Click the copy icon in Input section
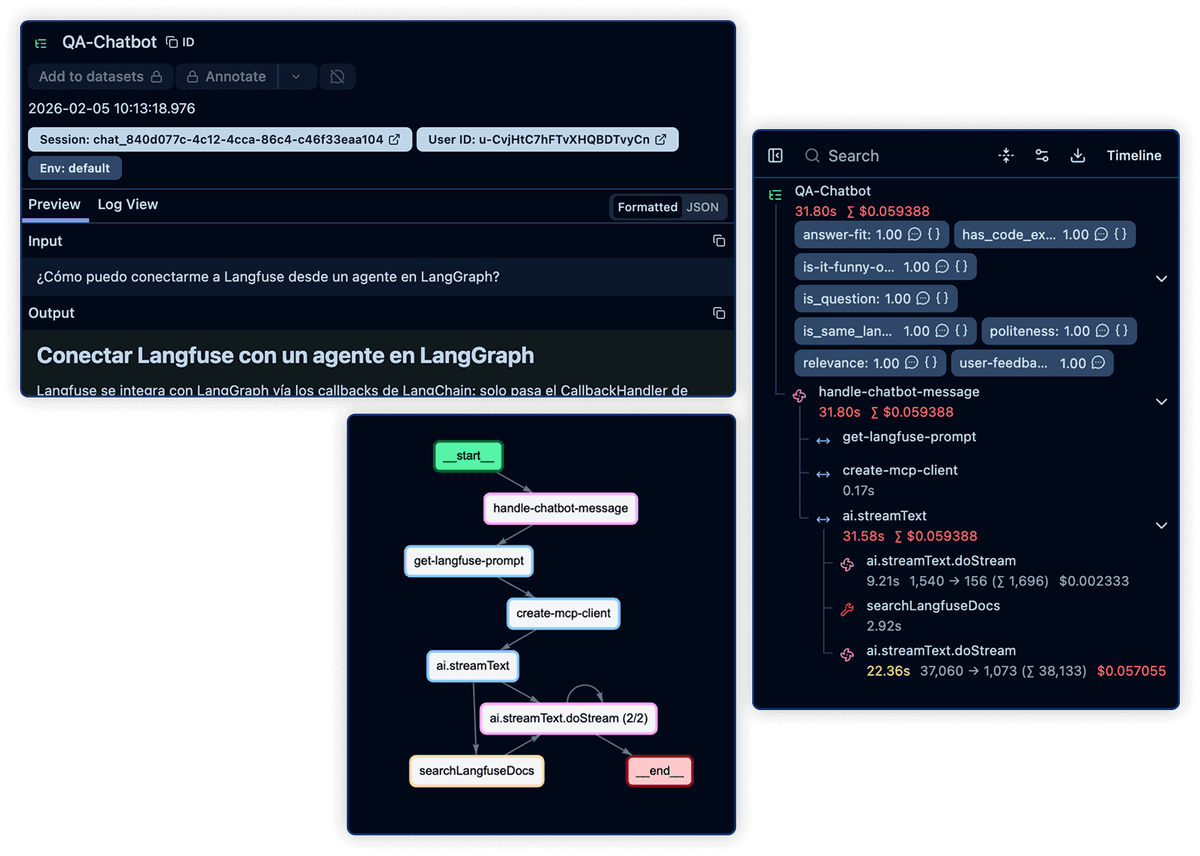This screenshot has height=856, width=1200. coord(718,241)
